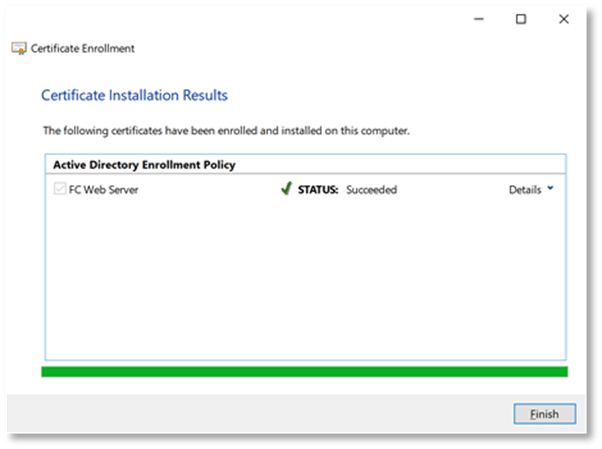Screen dimensions: 602x449
Task: Click the STATUS label text
Action: (x=319, y=190)
